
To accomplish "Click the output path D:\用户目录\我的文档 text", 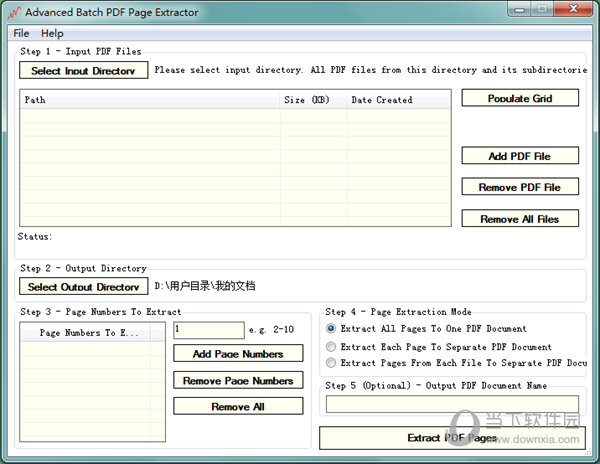I will coord(205,286).
